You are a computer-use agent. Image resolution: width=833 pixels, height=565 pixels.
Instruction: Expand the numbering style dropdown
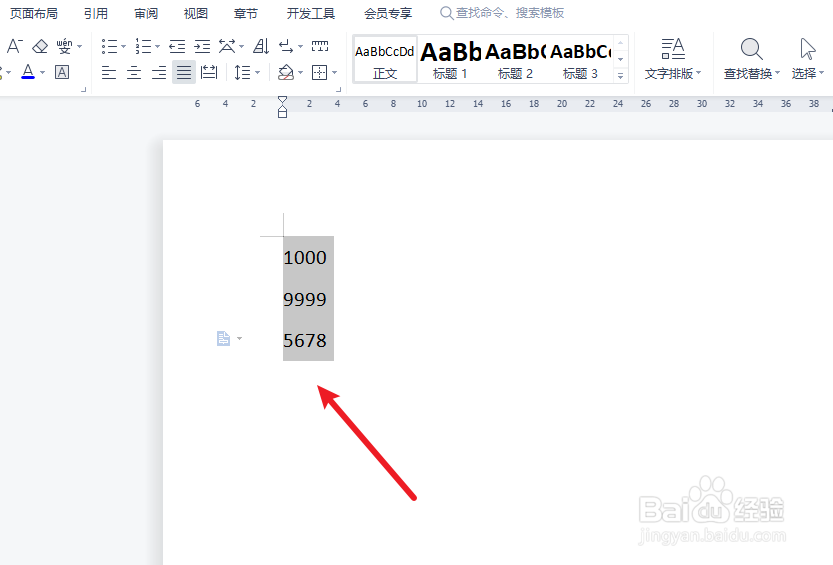[157, 47]
